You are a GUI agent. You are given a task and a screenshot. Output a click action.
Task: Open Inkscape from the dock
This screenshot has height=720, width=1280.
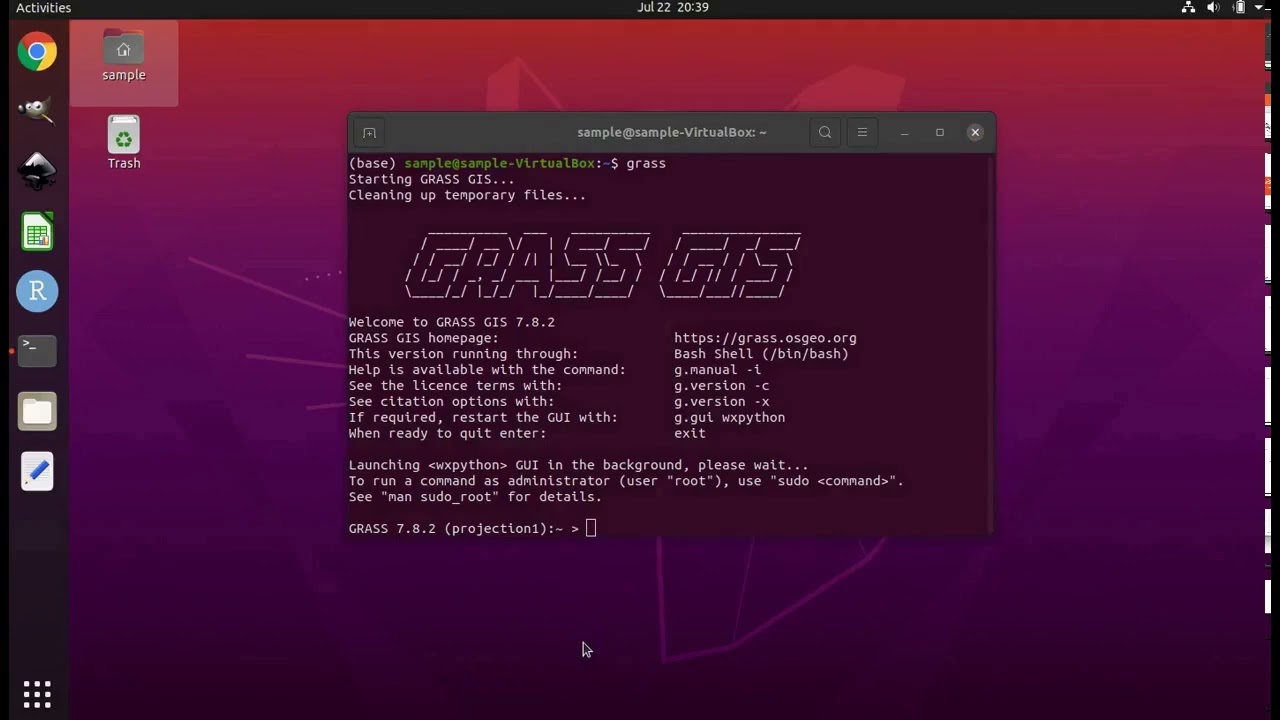[37, 171]
